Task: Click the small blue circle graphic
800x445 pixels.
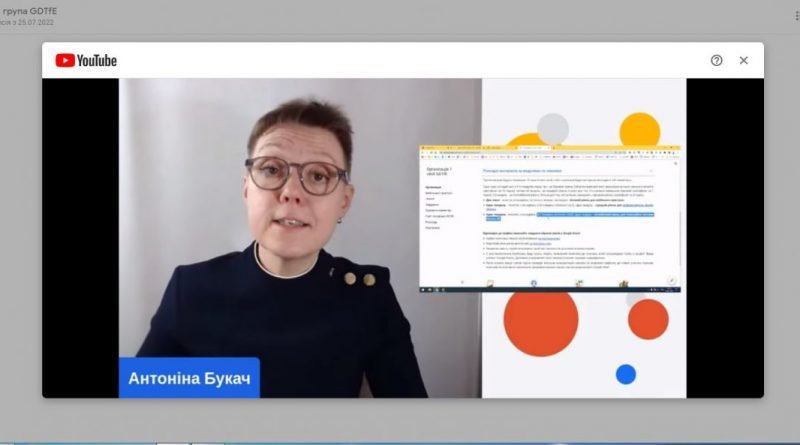Action: coord(626,374)
